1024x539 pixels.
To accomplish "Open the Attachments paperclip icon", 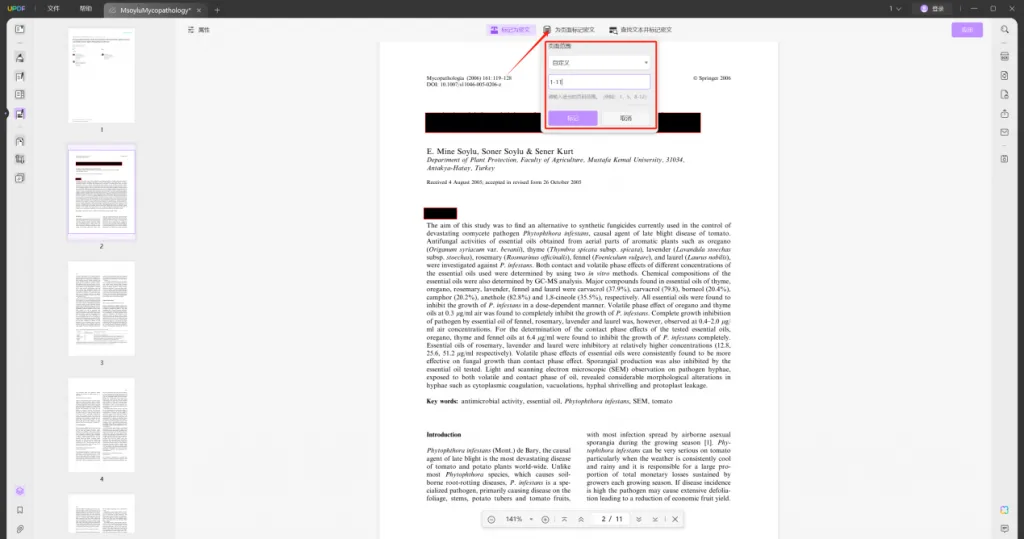I will pos(20,529).
